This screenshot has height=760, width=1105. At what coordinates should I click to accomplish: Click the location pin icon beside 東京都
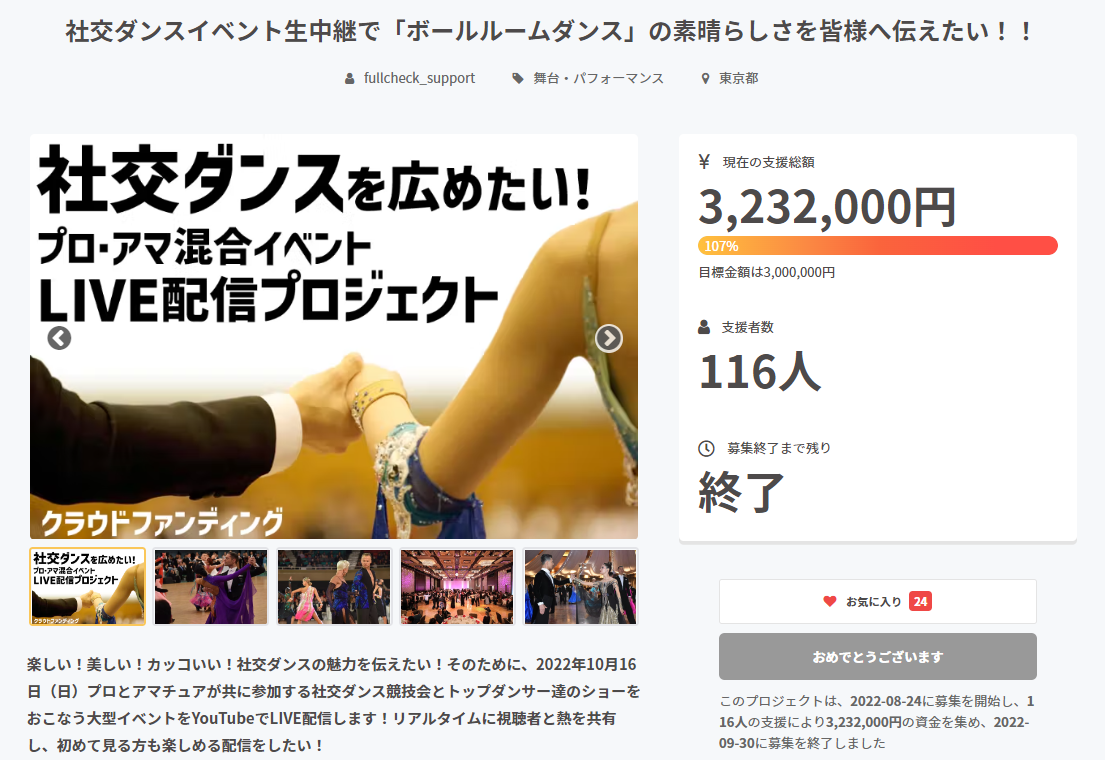tap(705, 78)
